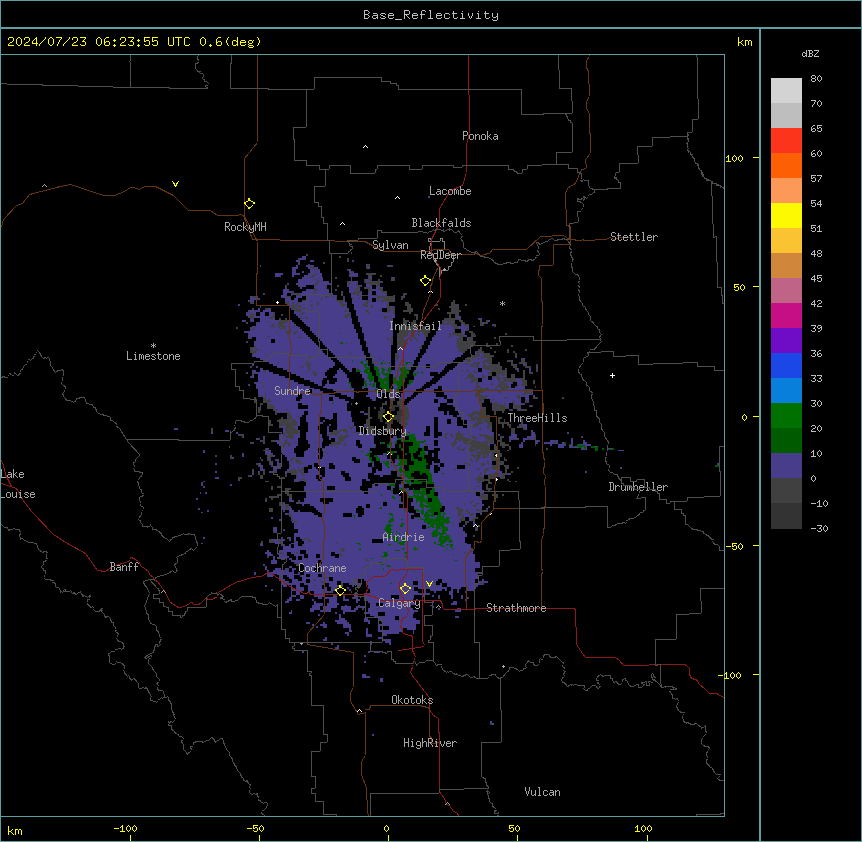Click the yellow V marker northwest of RockyMH
862x842 pixels.
point(175,184)
